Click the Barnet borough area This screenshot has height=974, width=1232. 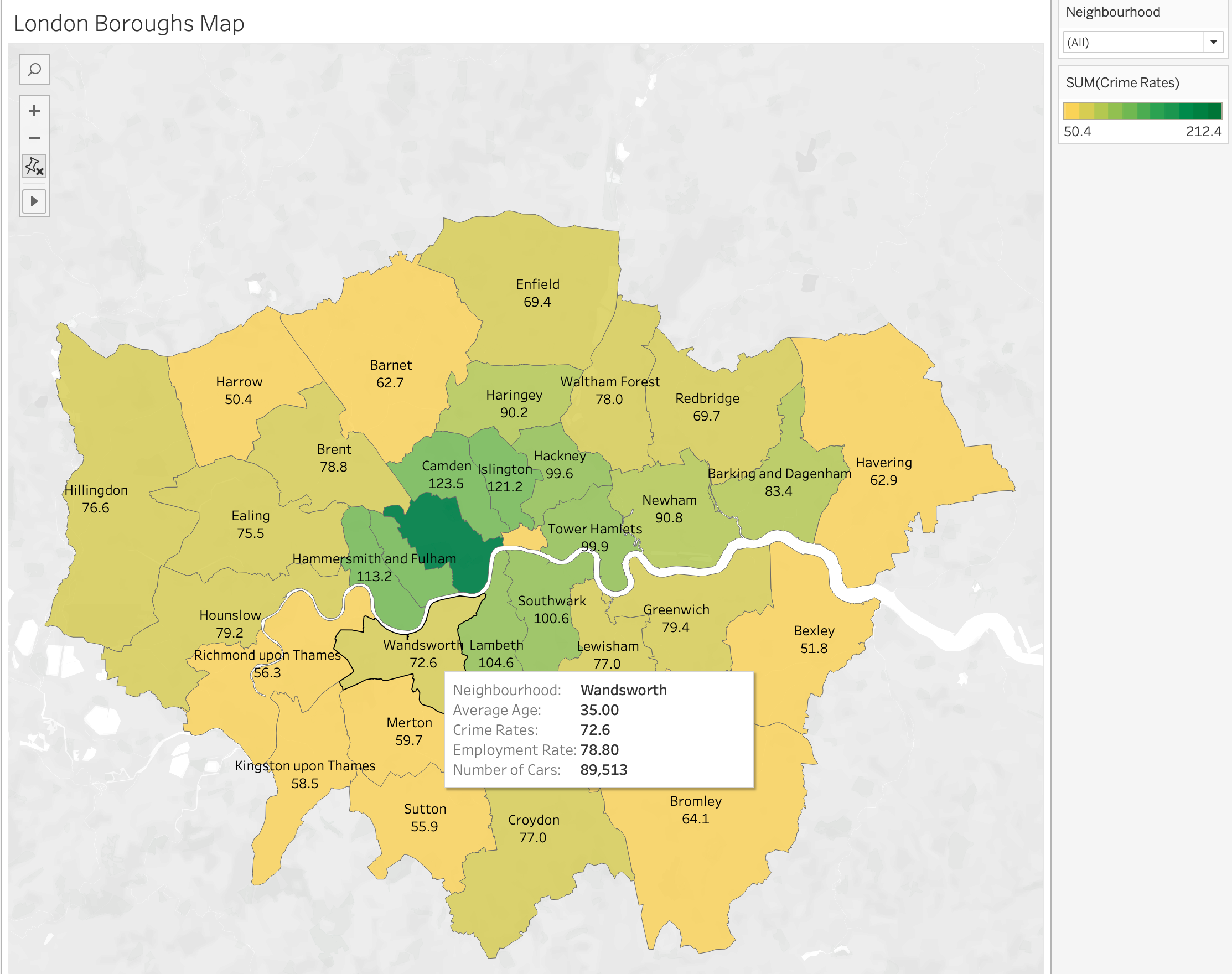(x=390, y=374)
